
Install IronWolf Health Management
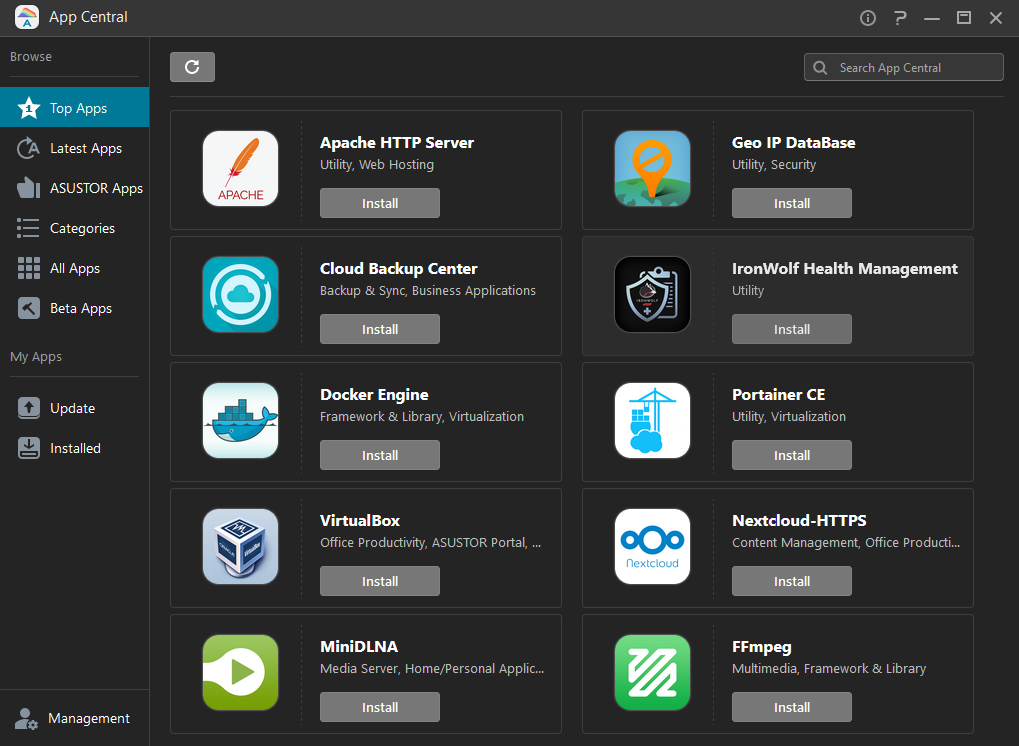[792, 329]
